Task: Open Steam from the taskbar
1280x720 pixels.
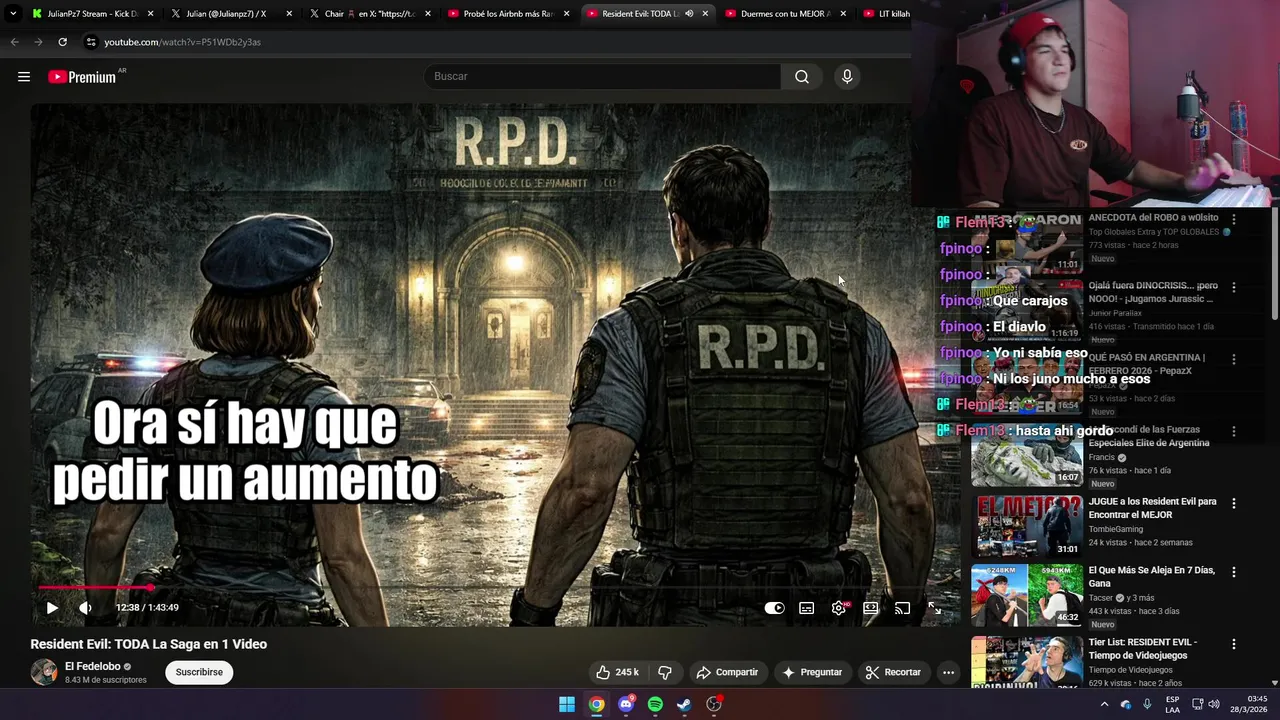Action: [684, 704]
